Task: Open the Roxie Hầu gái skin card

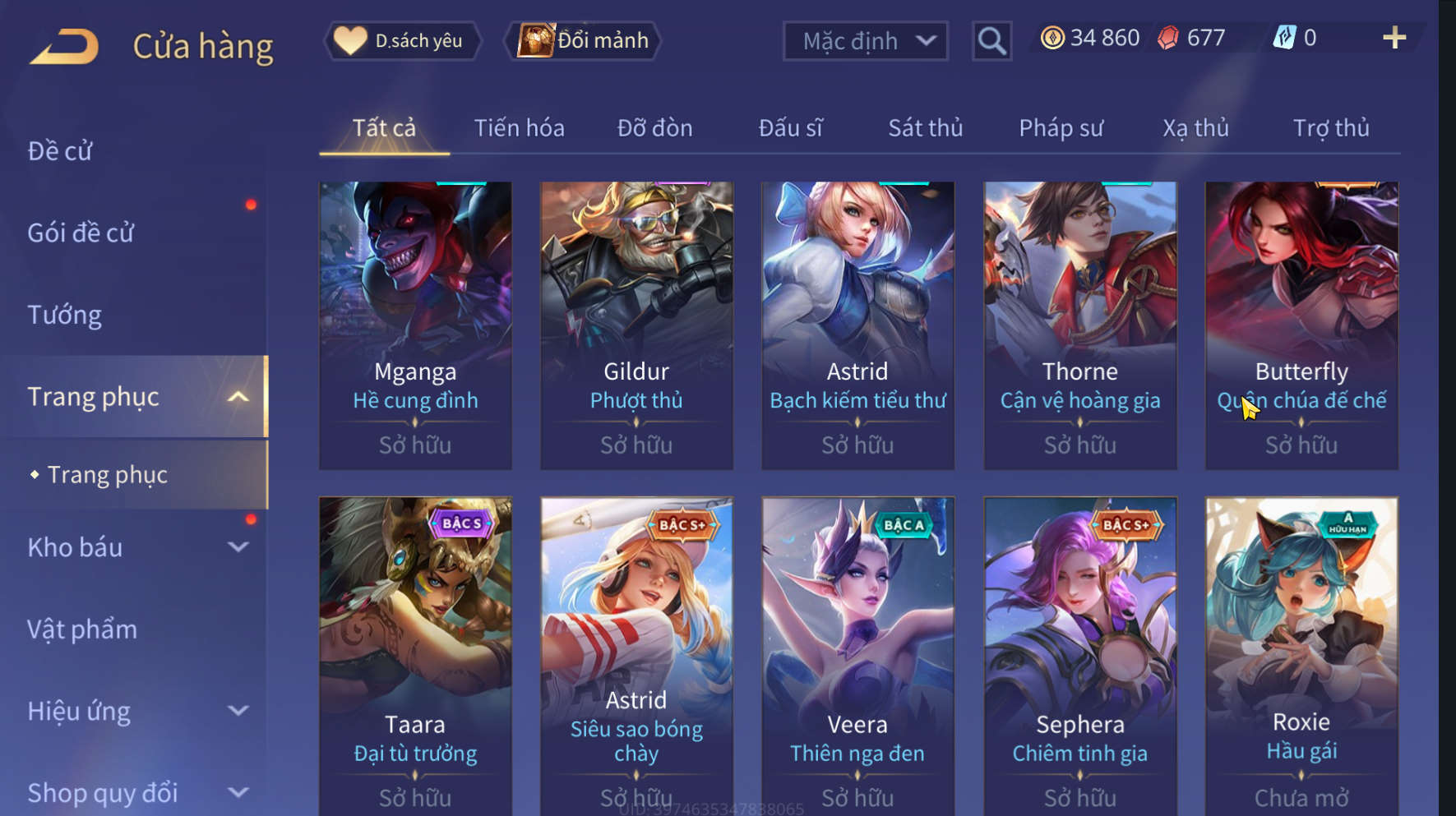Action: pos(1301,656)
